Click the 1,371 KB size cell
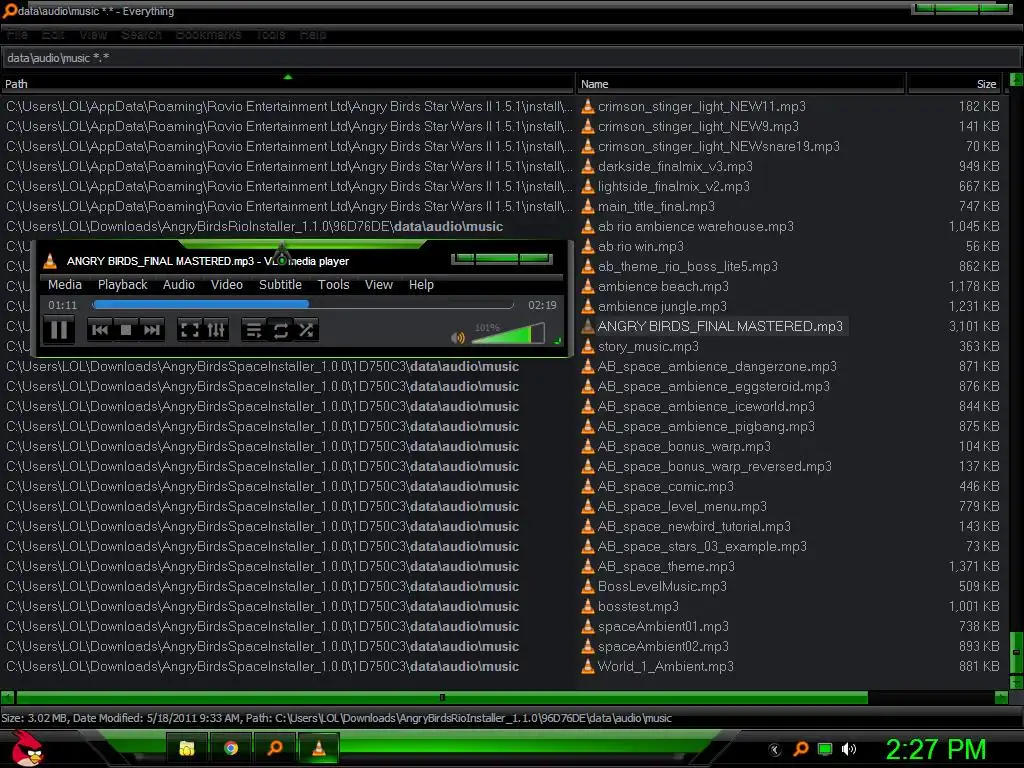The height and width of the screenshot is (768, 1024). [x=974, y=566]
